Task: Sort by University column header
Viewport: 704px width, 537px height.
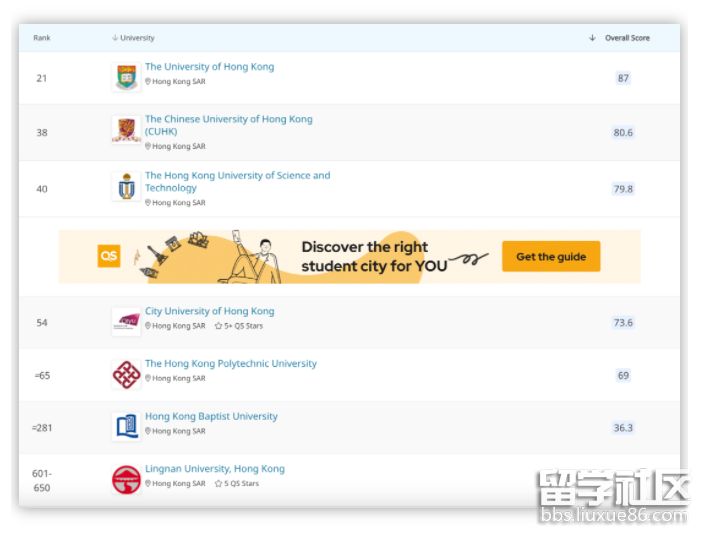Action: [x=135, y=38]
